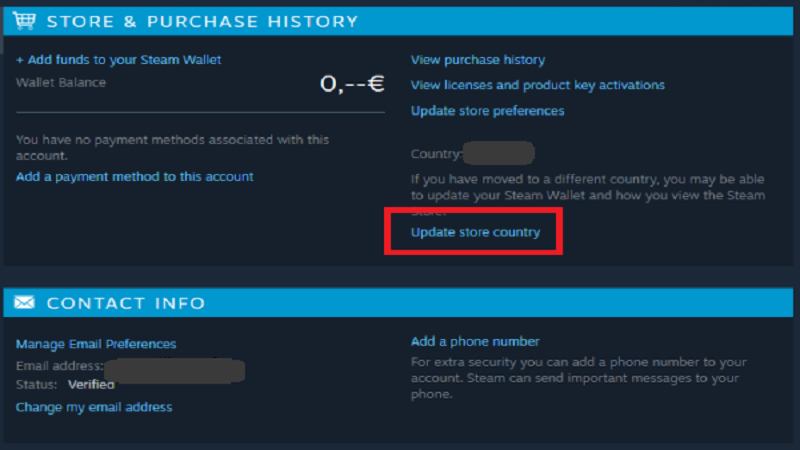Click Add a phone number link
This screenshot has height=450, width=800.
click(x=475, y=342)
